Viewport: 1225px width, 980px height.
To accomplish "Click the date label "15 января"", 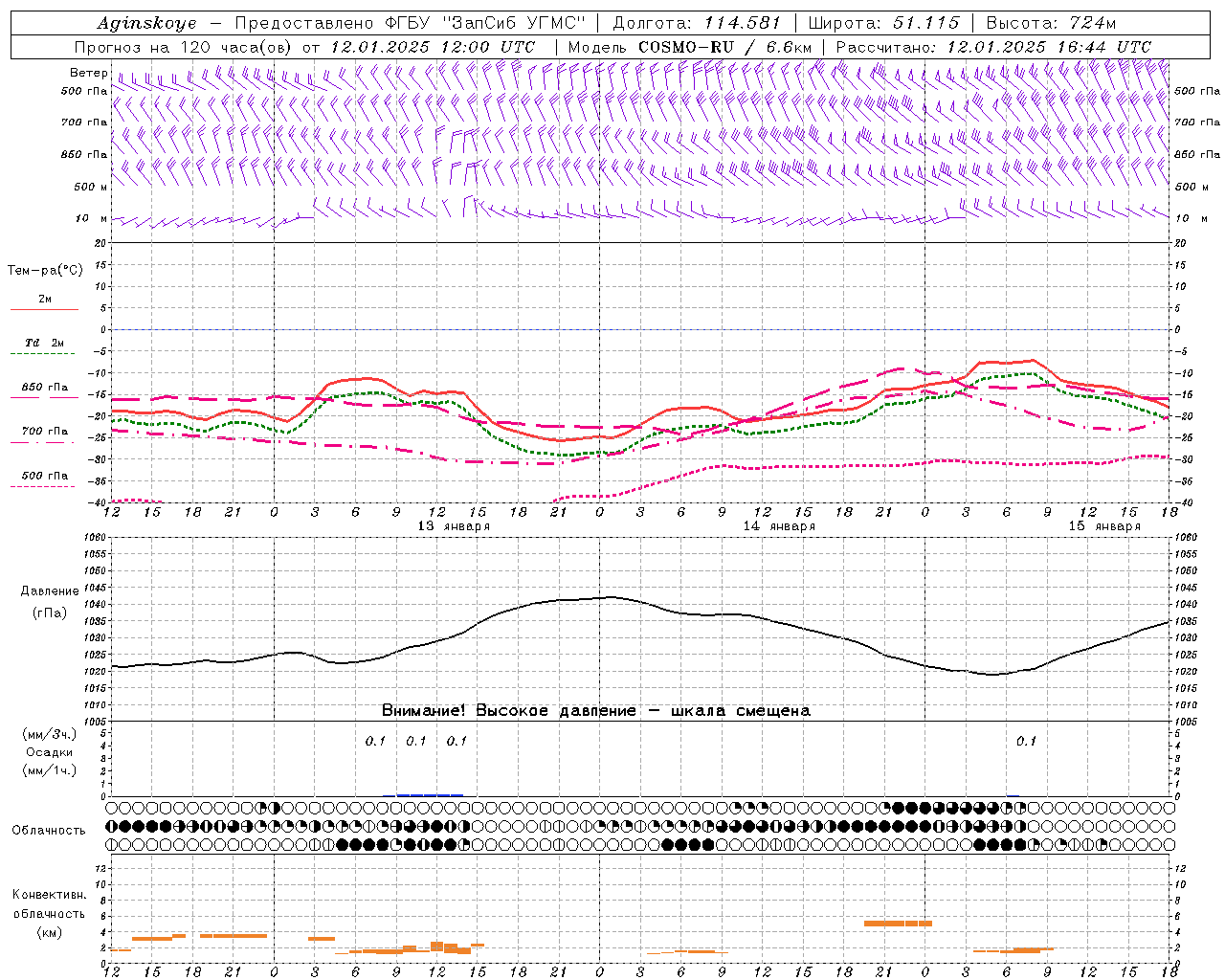I will (x=1104, y=526).
